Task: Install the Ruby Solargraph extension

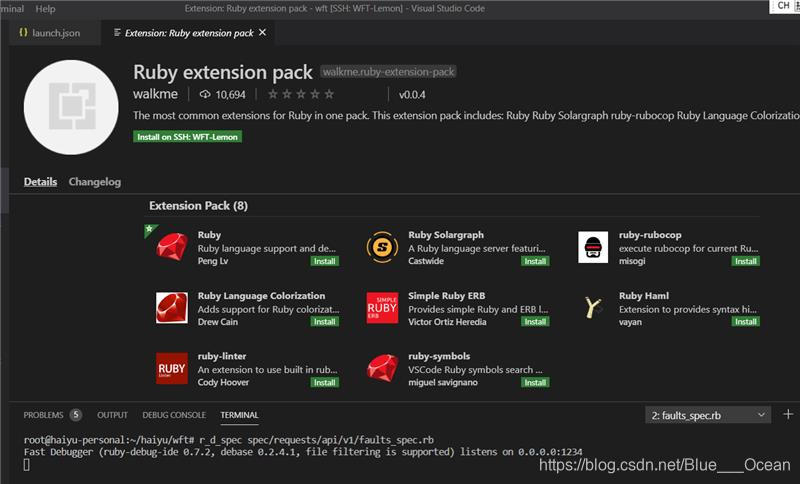Action: (535, 261)
